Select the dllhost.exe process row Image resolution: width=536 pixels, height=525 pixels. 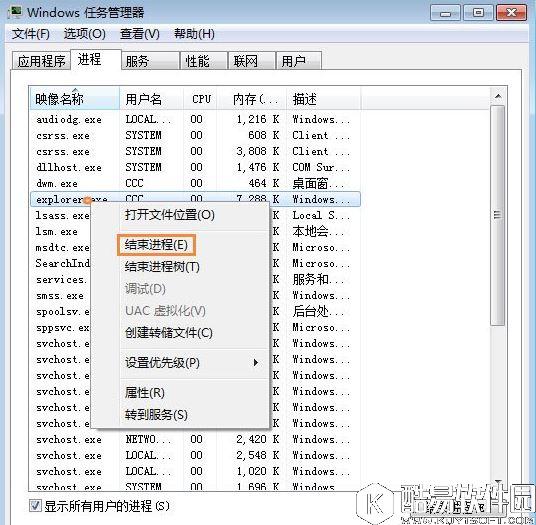tap(195, 167)
